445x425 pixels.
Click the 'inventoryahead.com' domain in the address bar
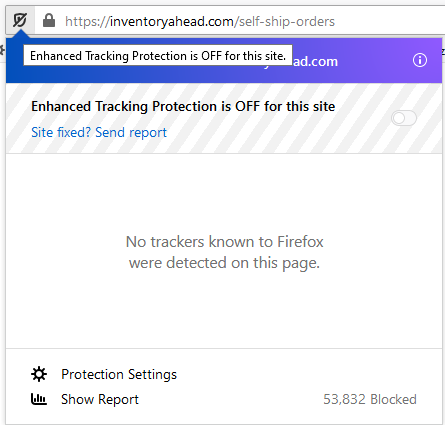pyautogui.click(x=172, y=22)
